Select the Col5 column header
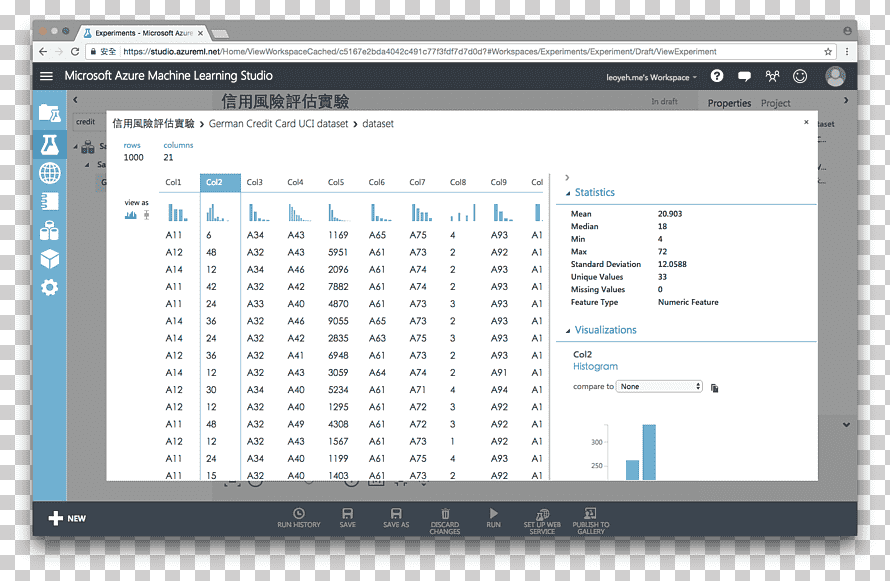This screenshot has height=581, width=890. coord(336,182)
